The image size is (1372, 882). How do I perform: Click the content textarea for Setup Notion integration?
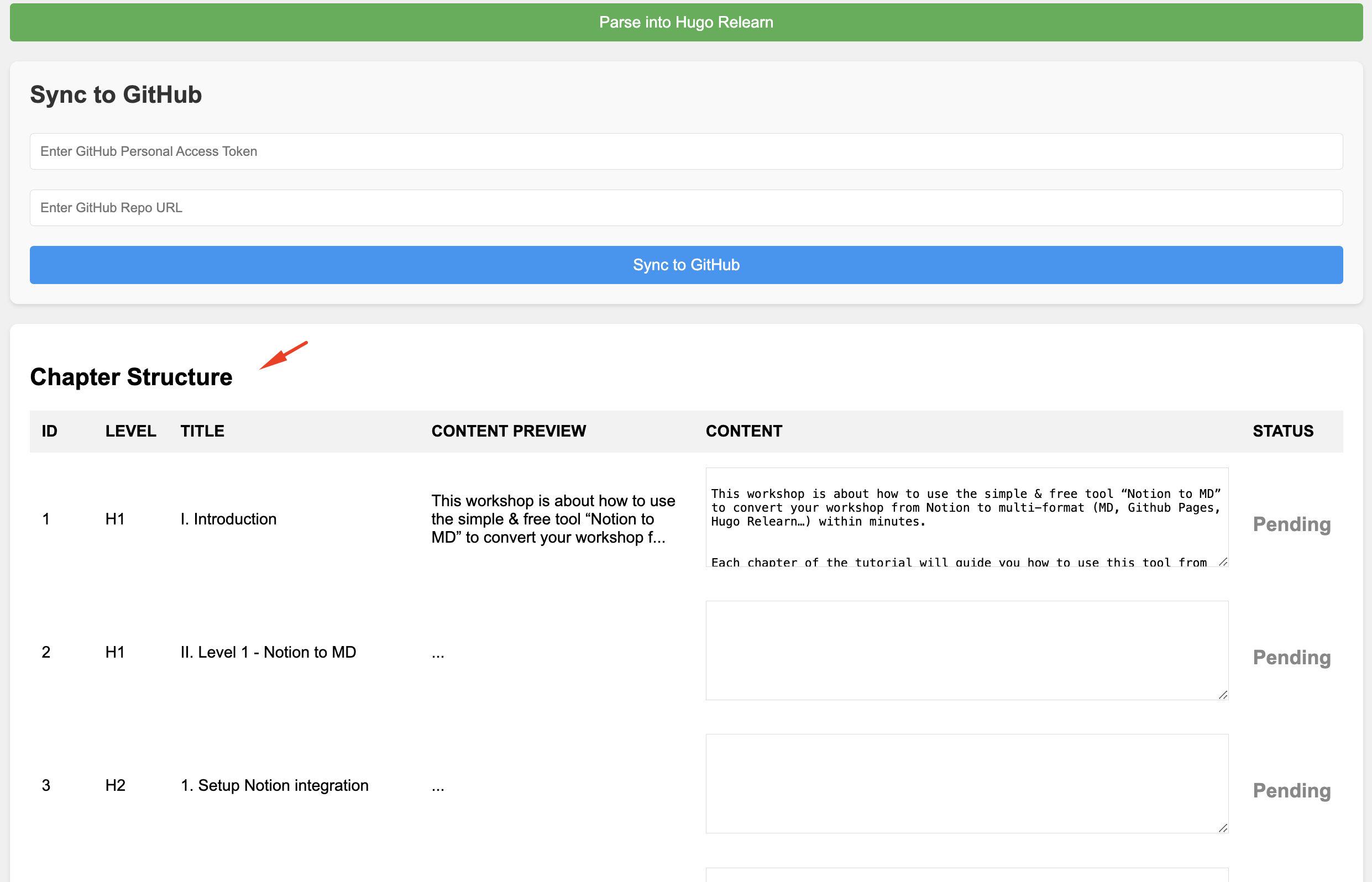966,783
